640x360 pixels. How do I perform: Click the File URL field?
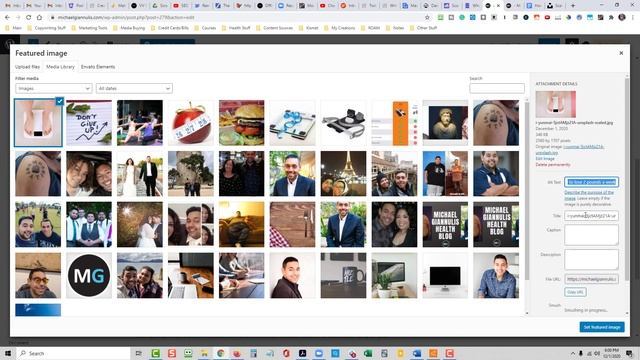(x=591, y=279)
